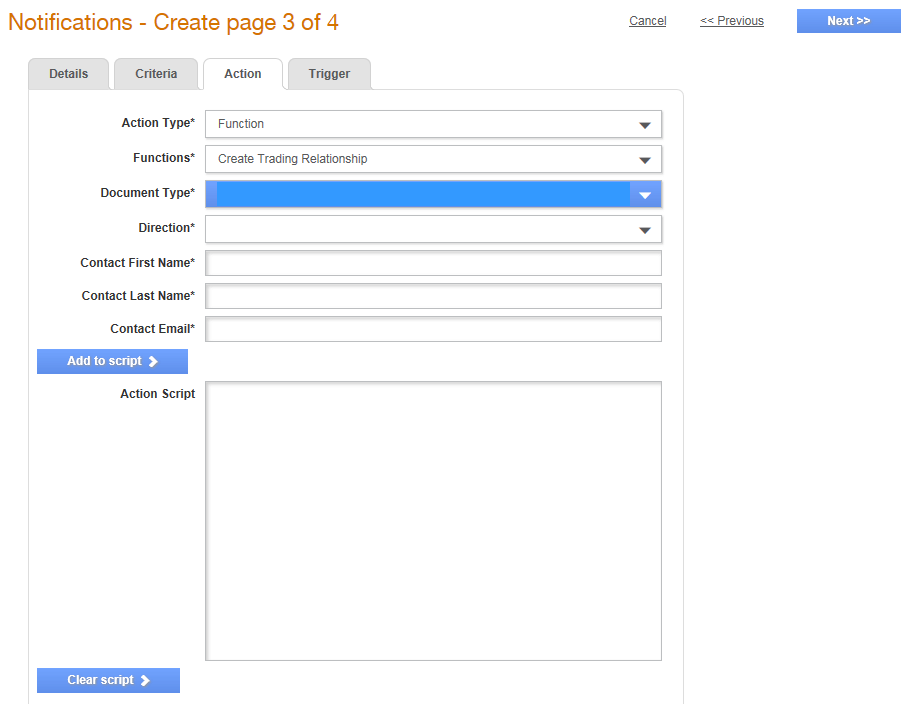Click the Add to script button
907x704 pixels.
[x=112, y=362]
